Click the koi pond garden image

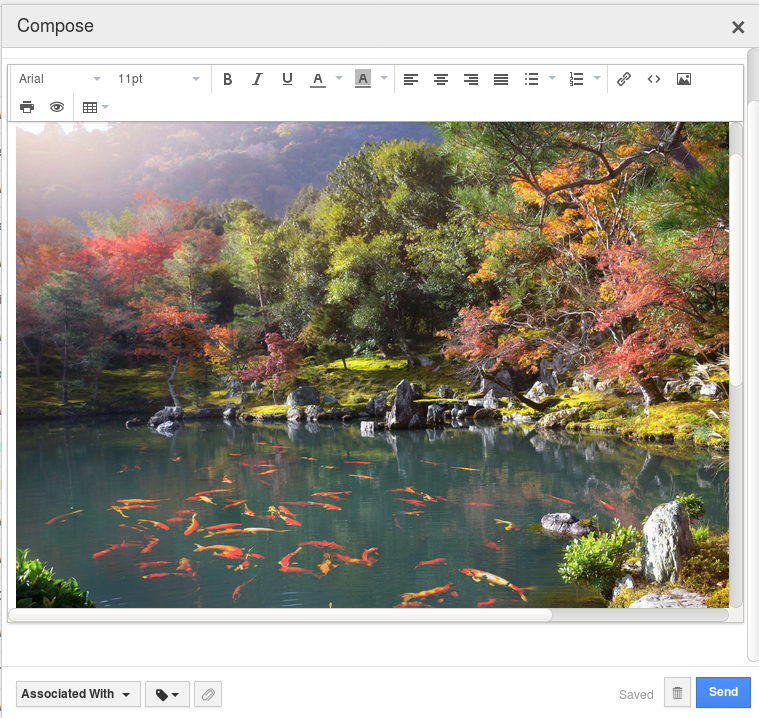[x=372, y=365]
